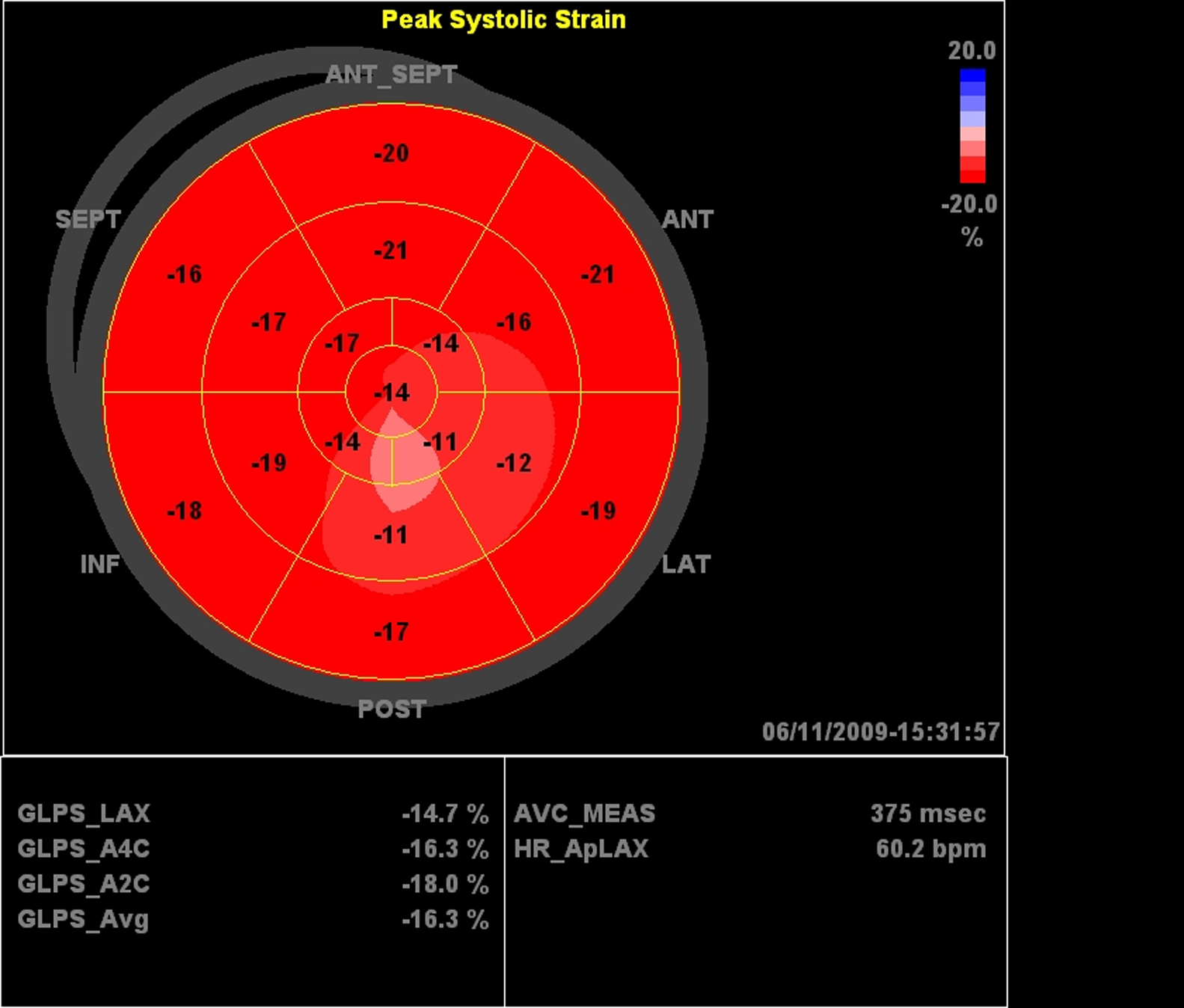Screen dimensions: 1184x1008
Task: Select the mid lateral segment valued -12
Action: click(514, 464)
